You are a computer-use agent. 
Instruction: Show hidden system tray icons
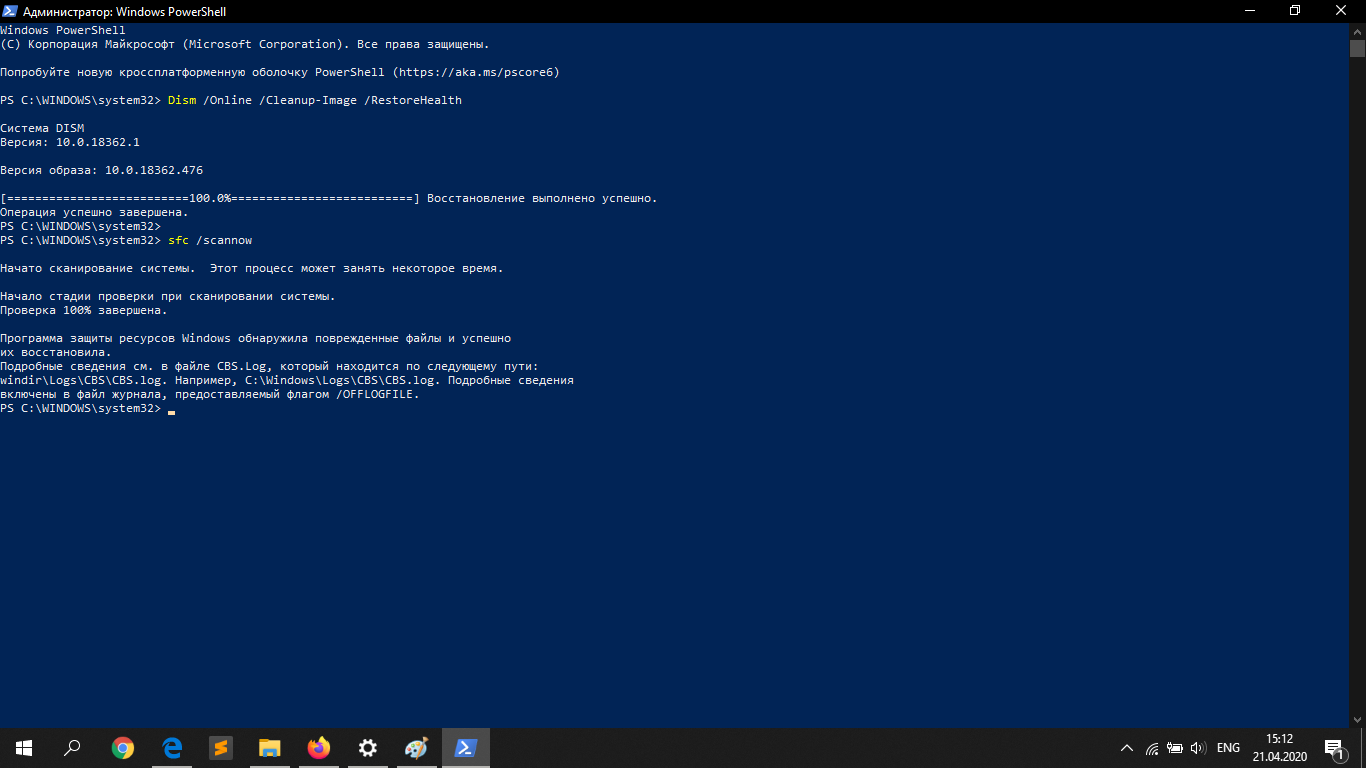click(1127, 748)
